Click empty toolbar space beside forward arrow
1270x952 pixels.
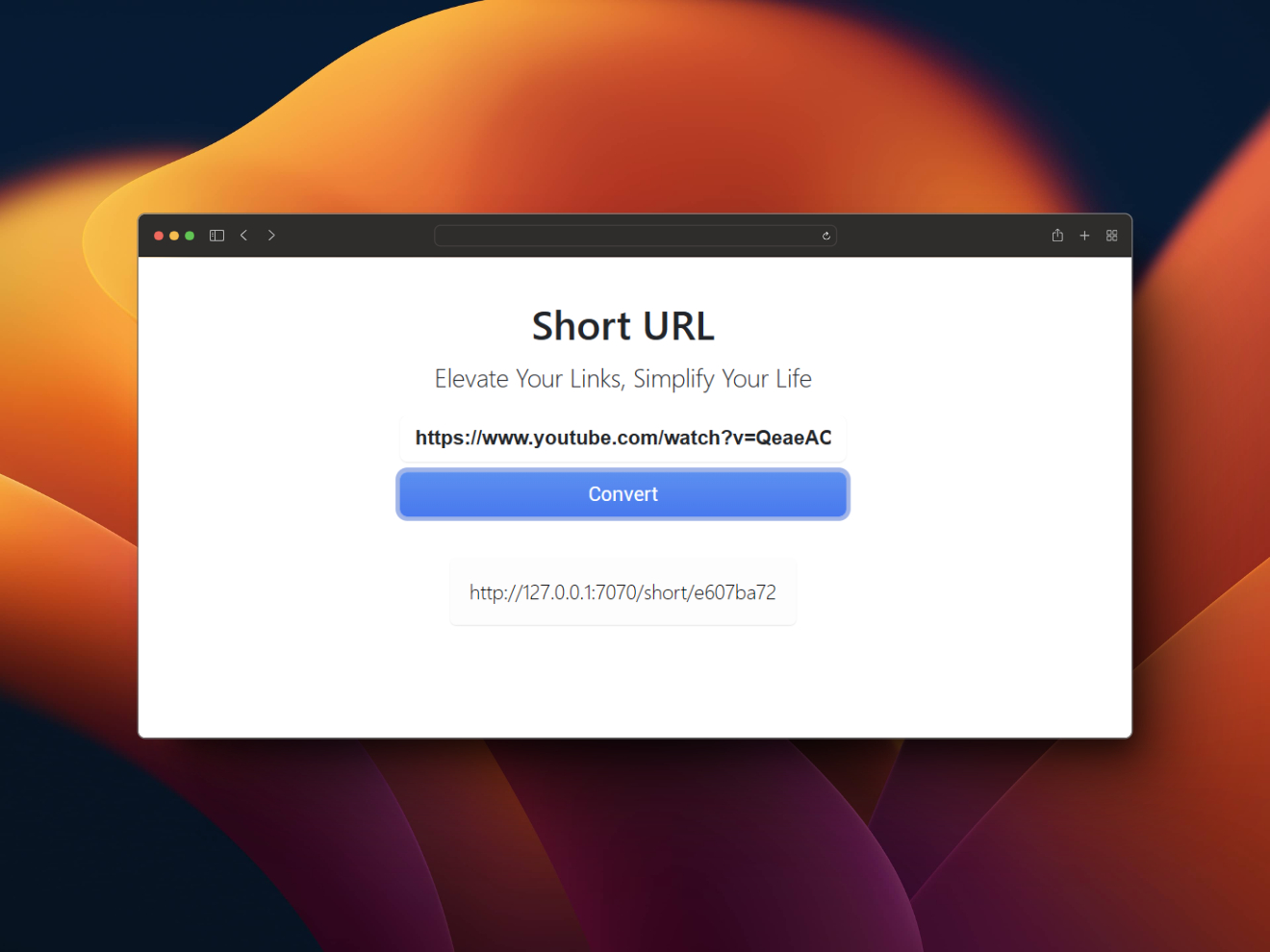coord(356,236)
